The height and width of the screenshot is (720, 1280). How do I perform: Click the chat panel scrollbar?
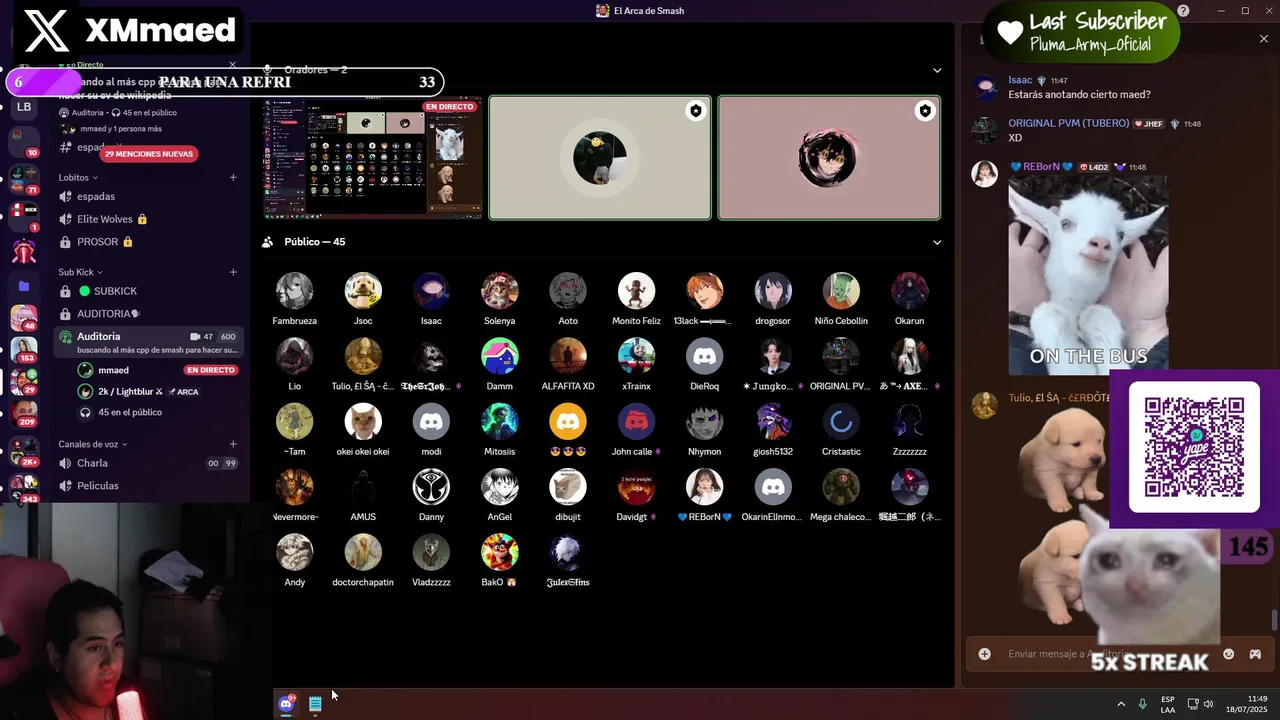click(x=1274, y=620)
